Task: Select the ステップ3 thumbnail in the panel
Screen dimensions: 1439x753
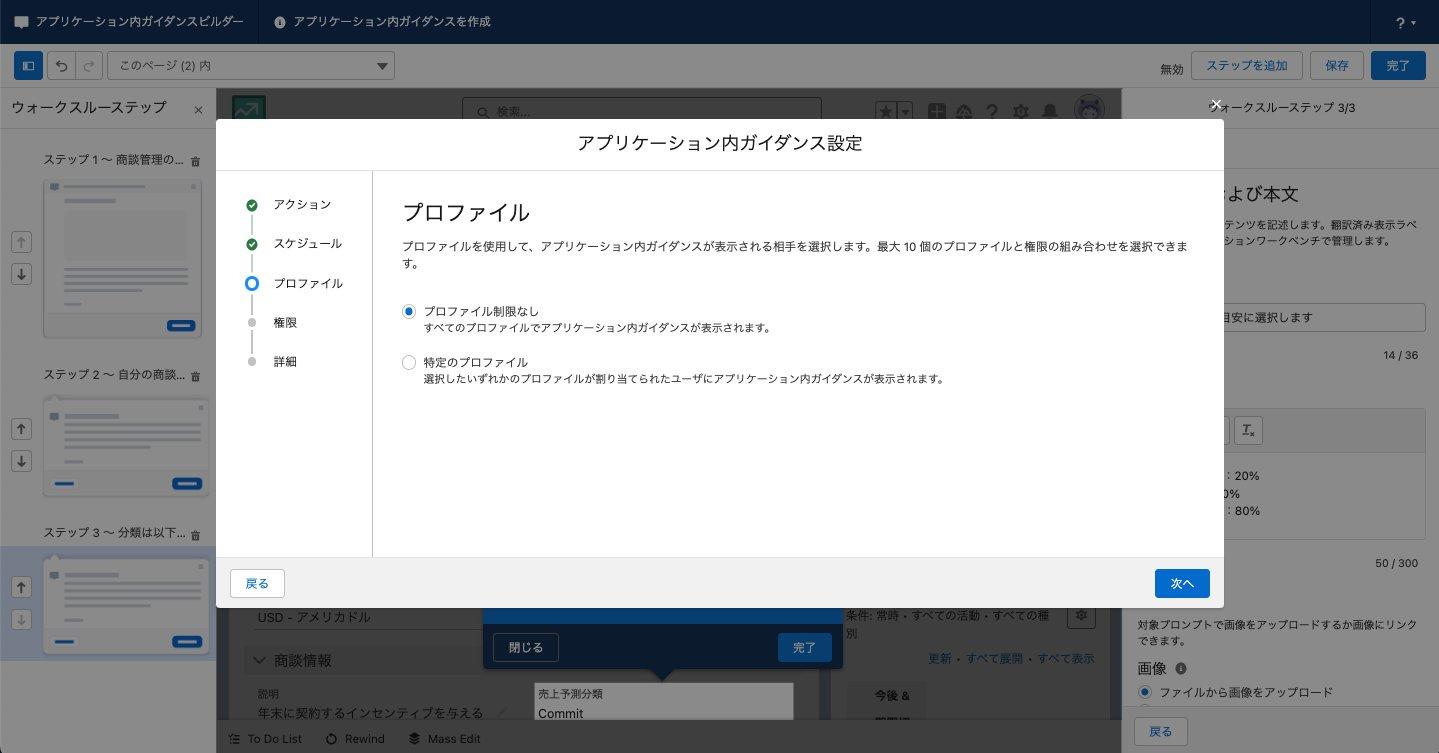Action: 125,605
